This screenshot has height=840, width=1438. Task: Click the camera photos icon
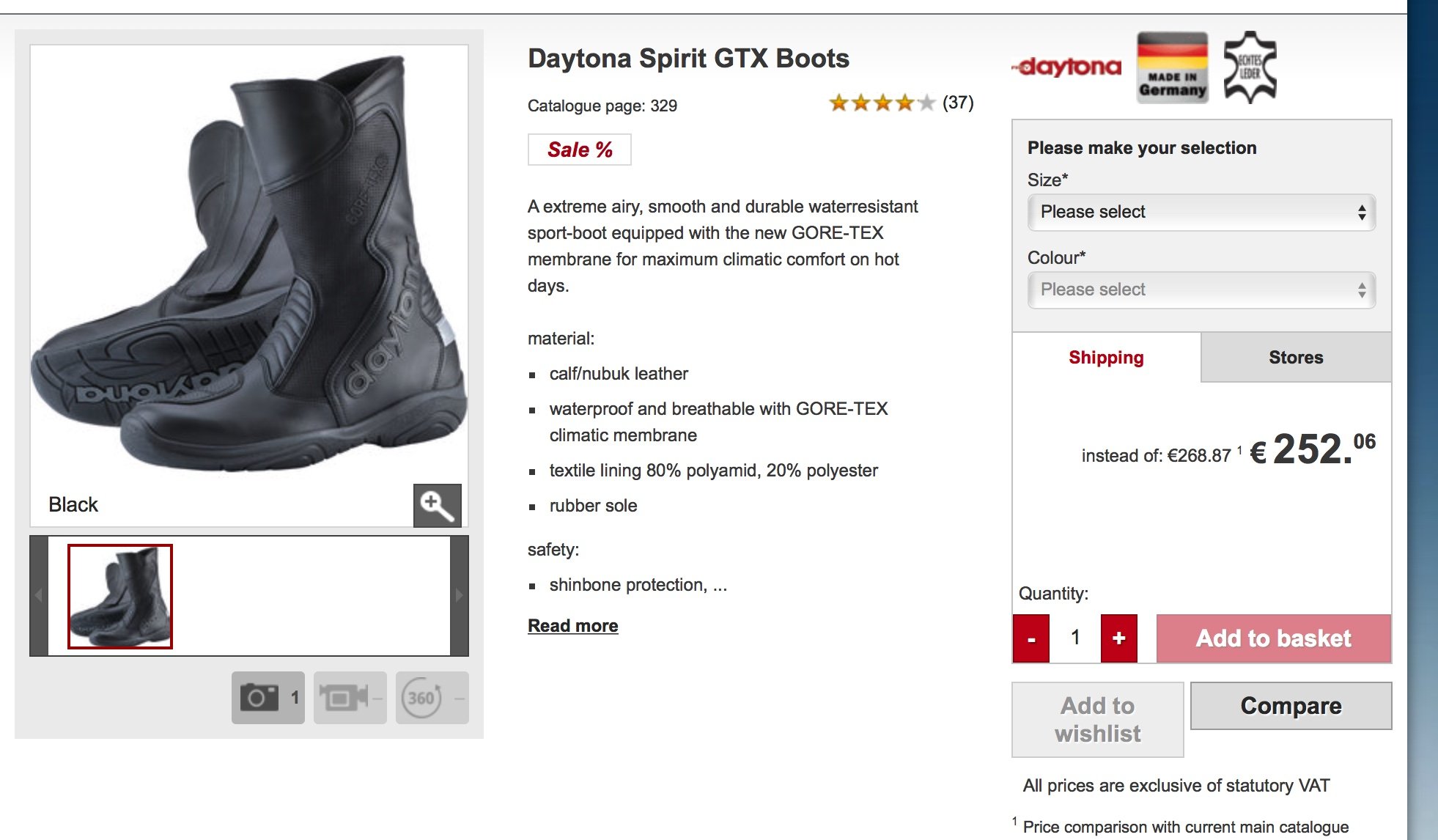[x=259, y=697]
